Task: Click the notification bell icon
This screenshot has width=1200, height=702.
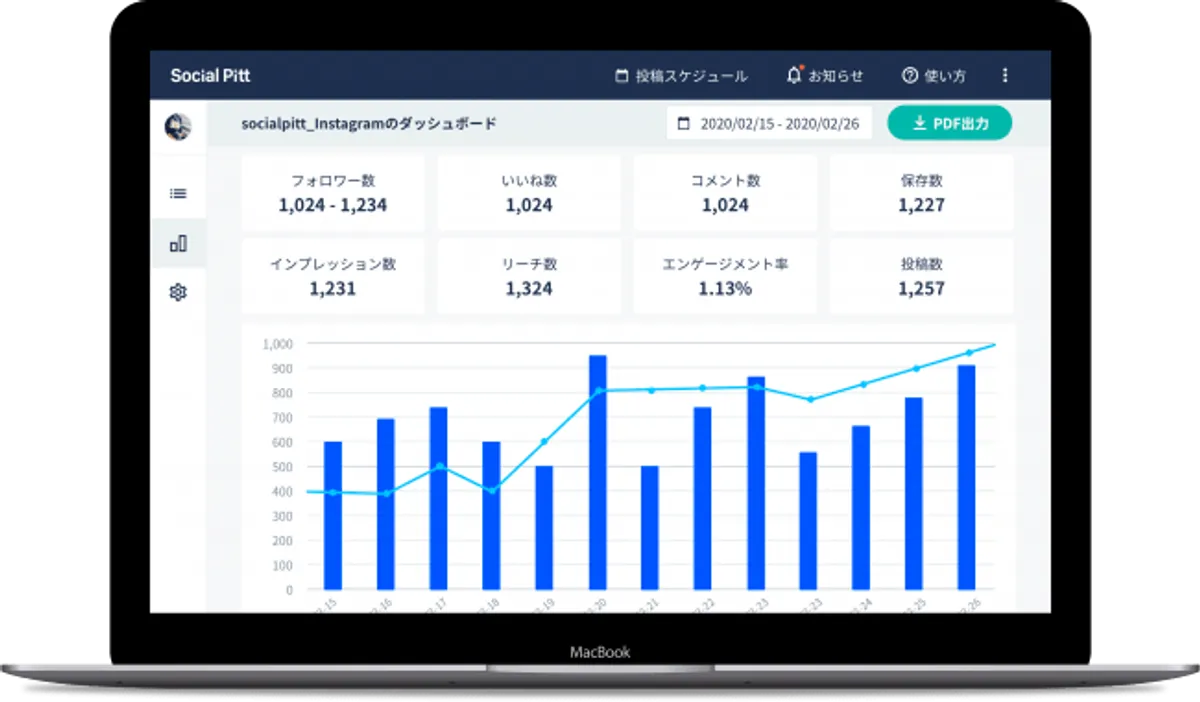Action: point(794,75)
